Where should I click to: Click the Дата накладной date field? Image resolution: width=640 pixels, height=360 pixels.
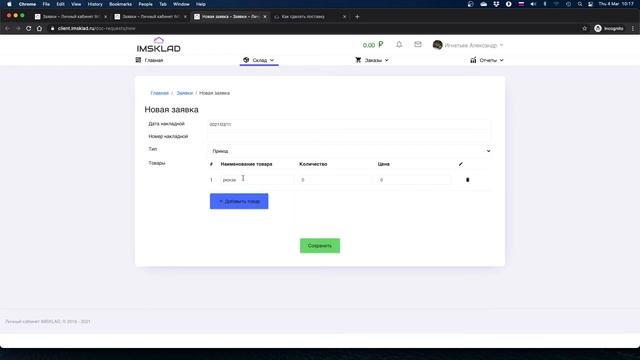tap(349, 124)
